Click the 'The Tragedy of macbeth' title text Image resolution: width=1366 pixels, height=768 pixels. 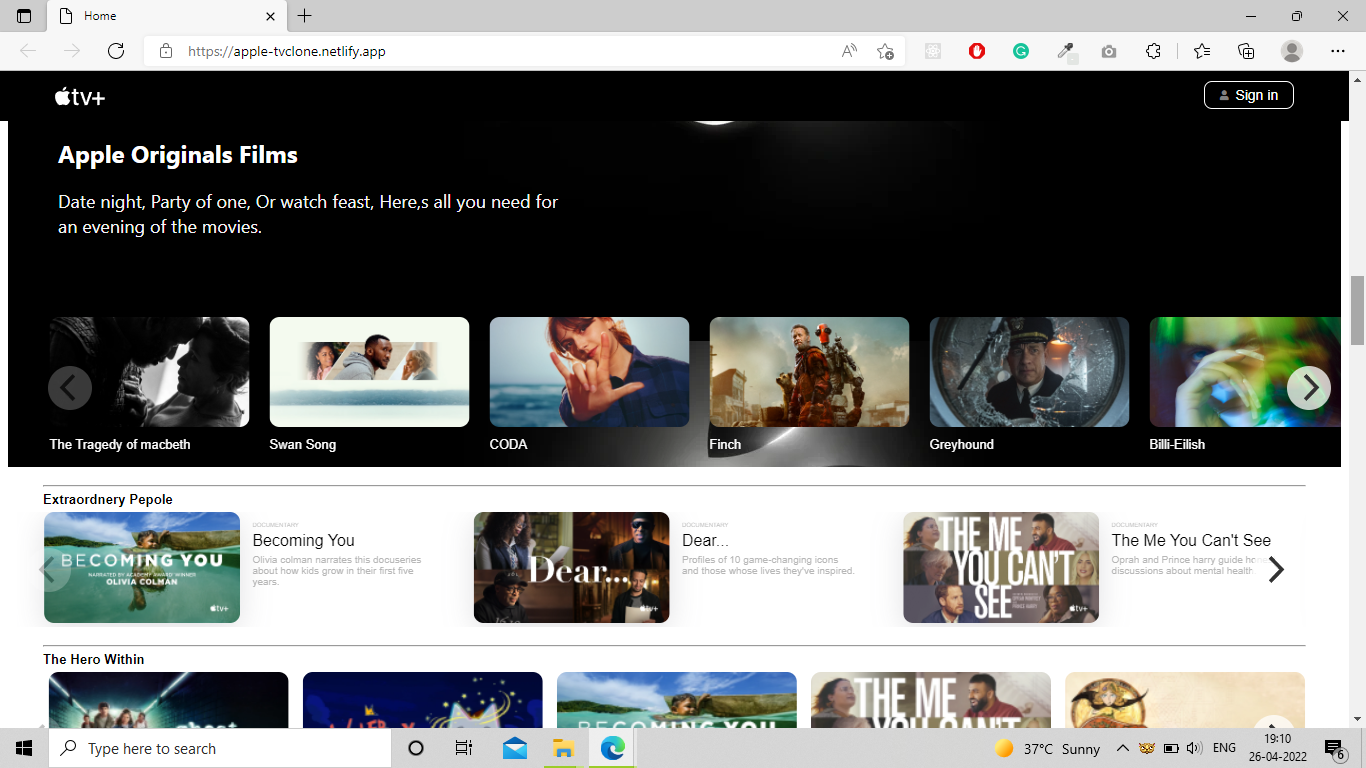click(x=120, y=444)
